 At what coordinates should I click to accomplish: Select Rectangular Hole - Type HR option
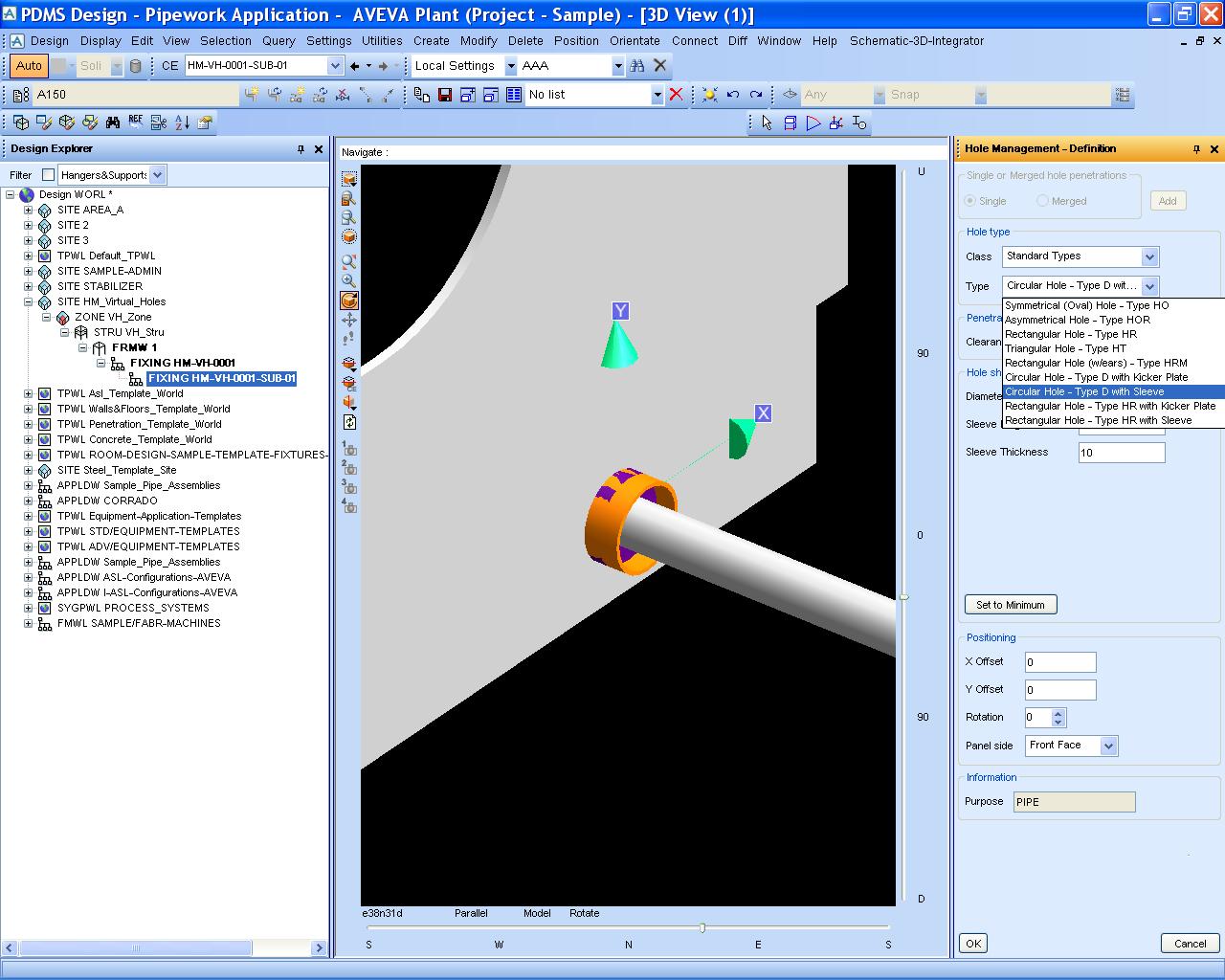[x=1114, y=334]
